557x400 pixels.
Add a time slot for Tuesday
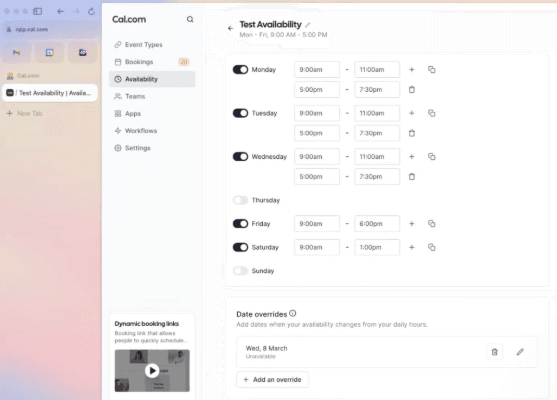pos(412,113)
